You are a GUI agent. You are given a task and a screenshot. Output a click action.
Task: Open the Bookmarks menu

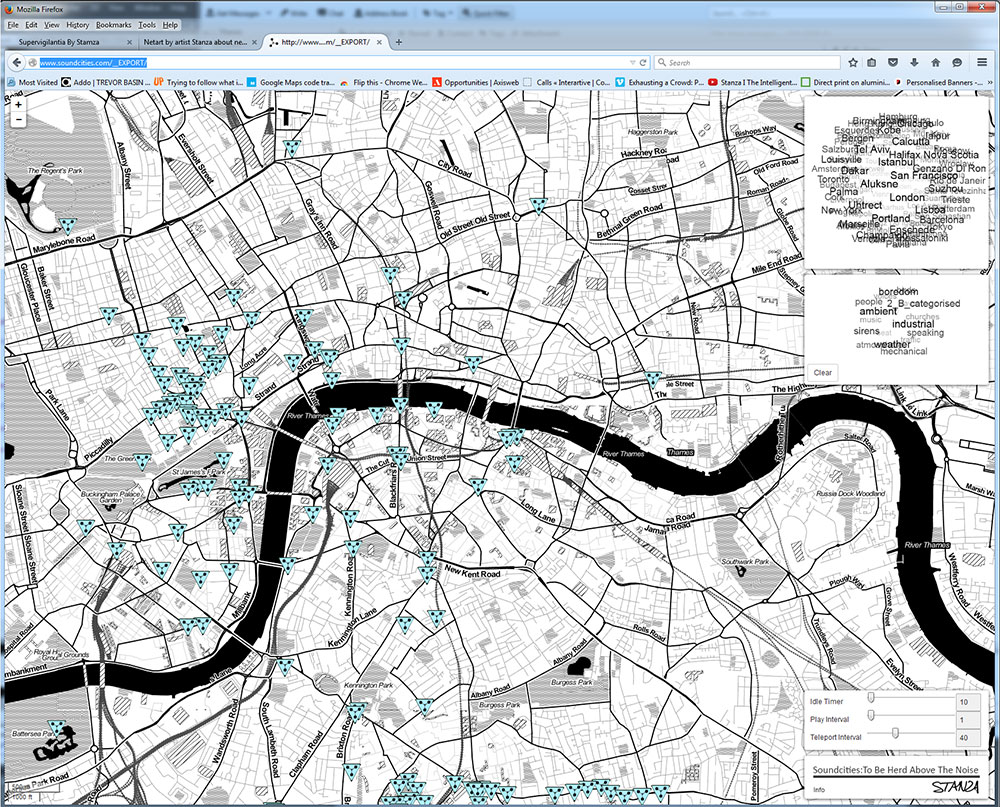tap(115, 24)
